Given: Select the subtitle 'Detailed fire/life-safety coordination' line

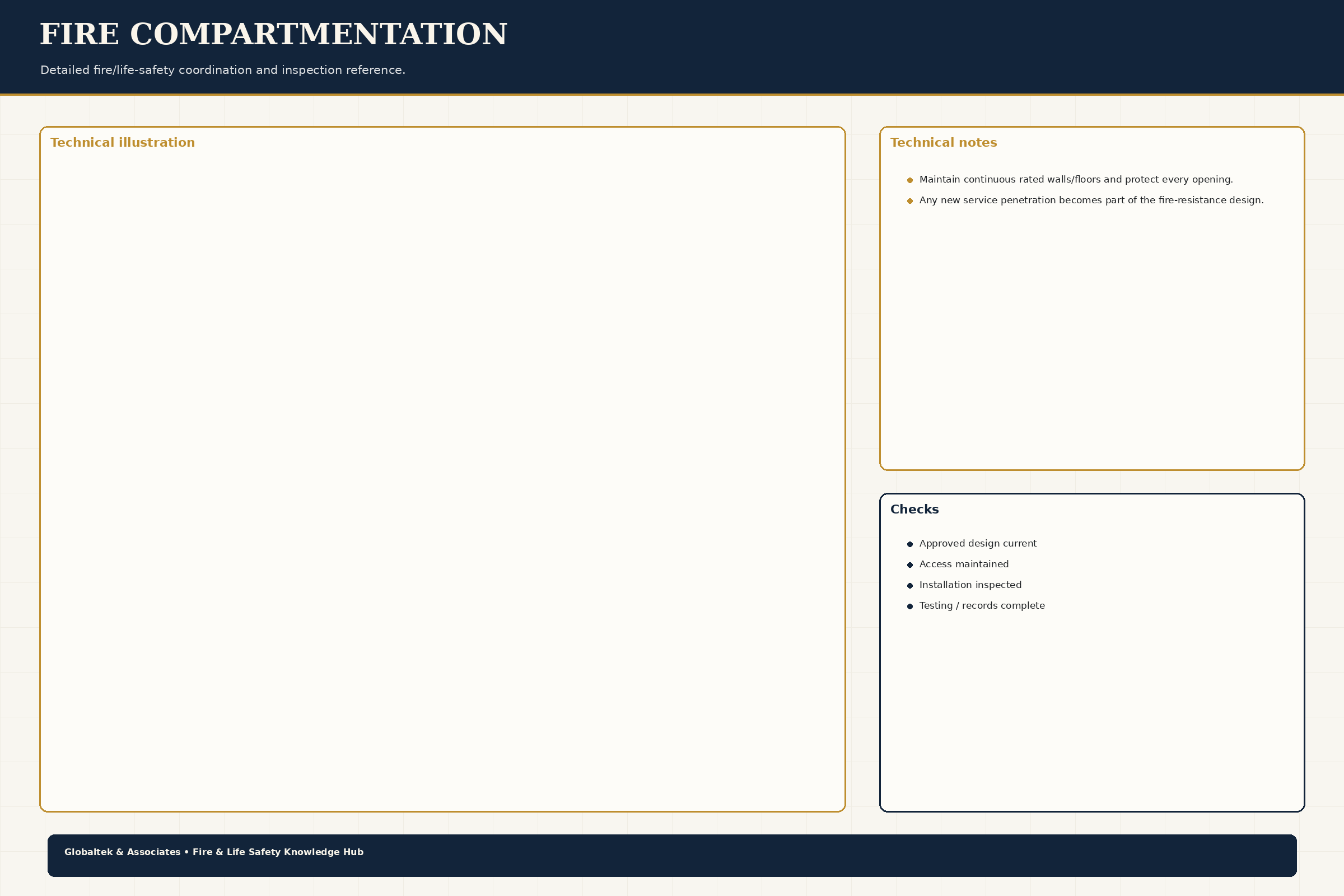Looking at the screenshot, I should pyautogui.click(x=223, y=71).
